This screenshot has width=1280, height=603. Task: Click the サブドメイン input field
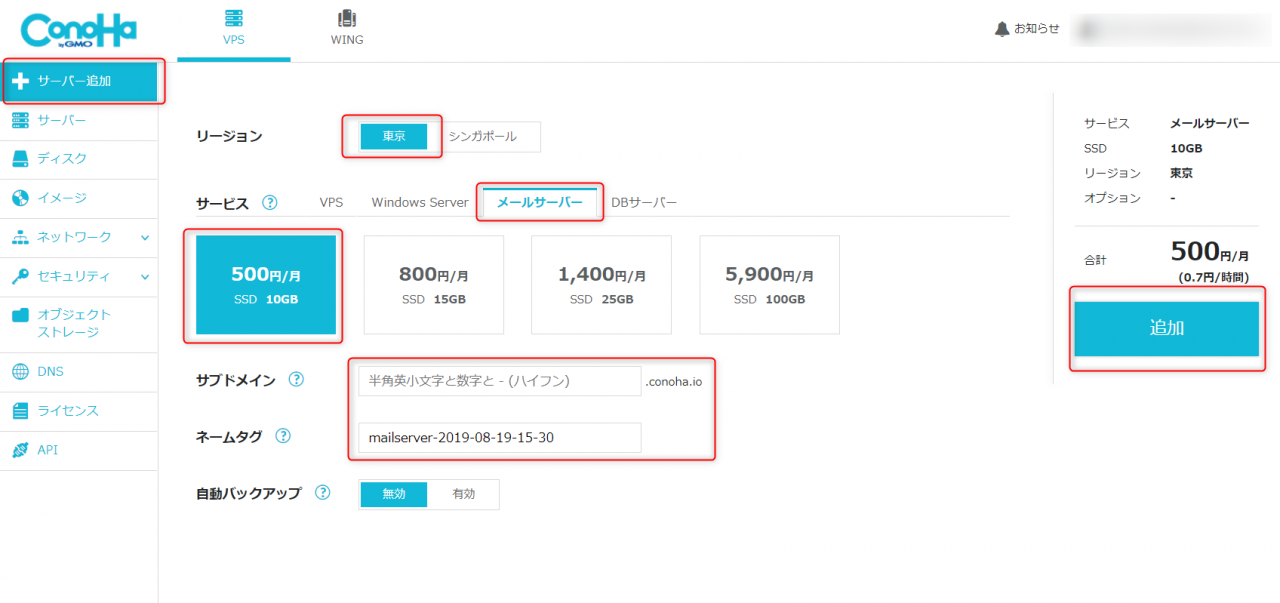pos(499,381)
